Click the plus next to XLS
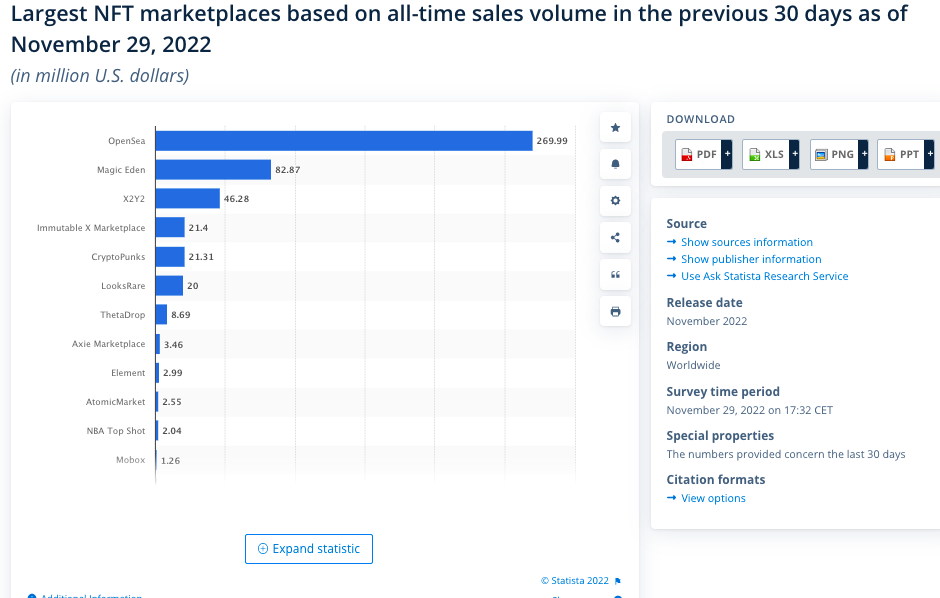This screenshot has width=940, height=598. 794,155
